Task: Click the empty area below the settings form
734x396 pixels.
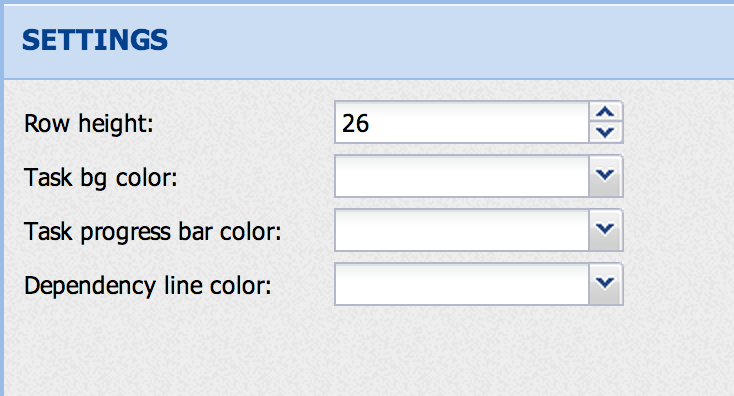Action: point(369,351)
